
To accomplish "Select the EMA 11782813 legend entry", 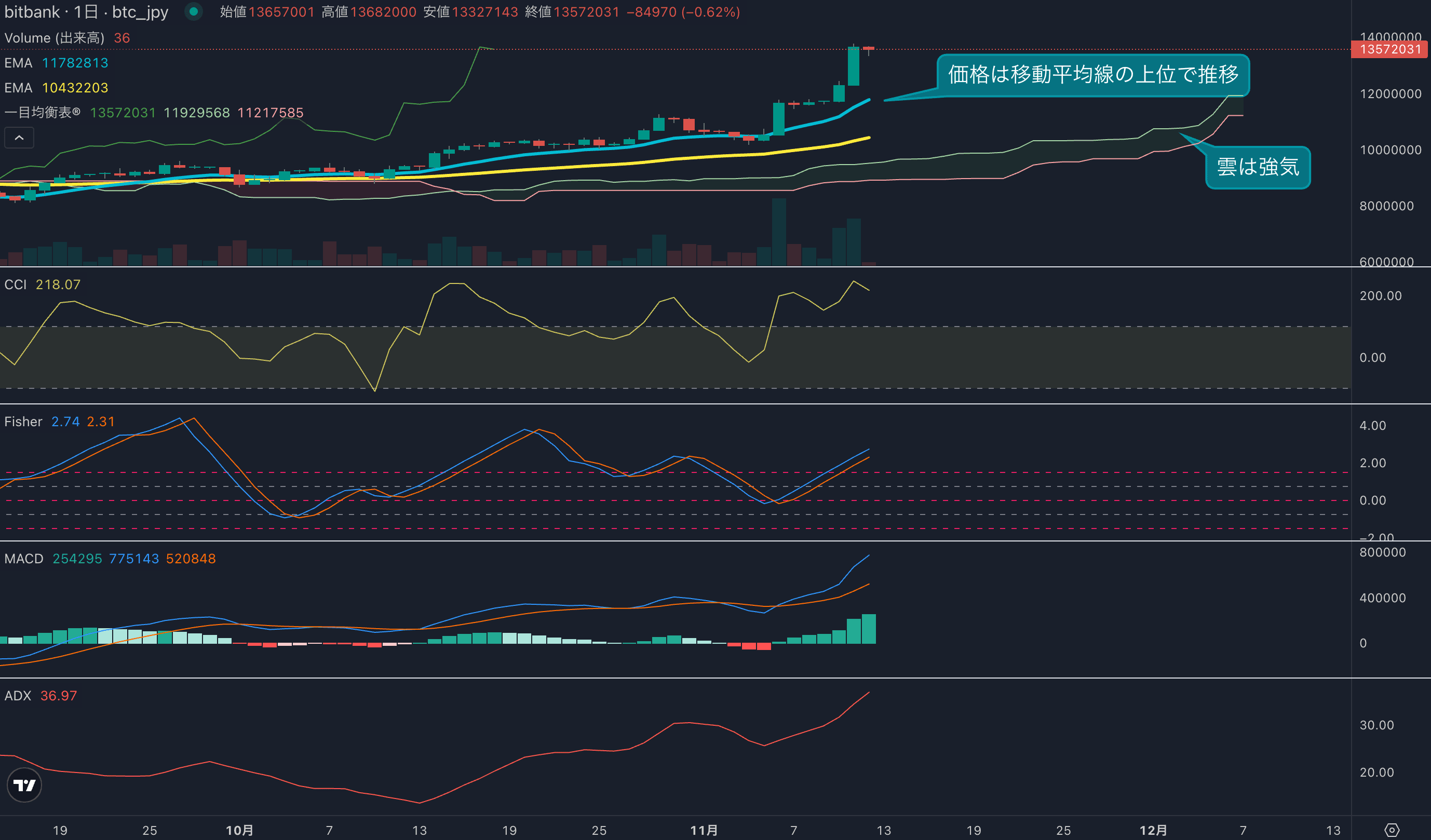I will click(x=56, y=63).
